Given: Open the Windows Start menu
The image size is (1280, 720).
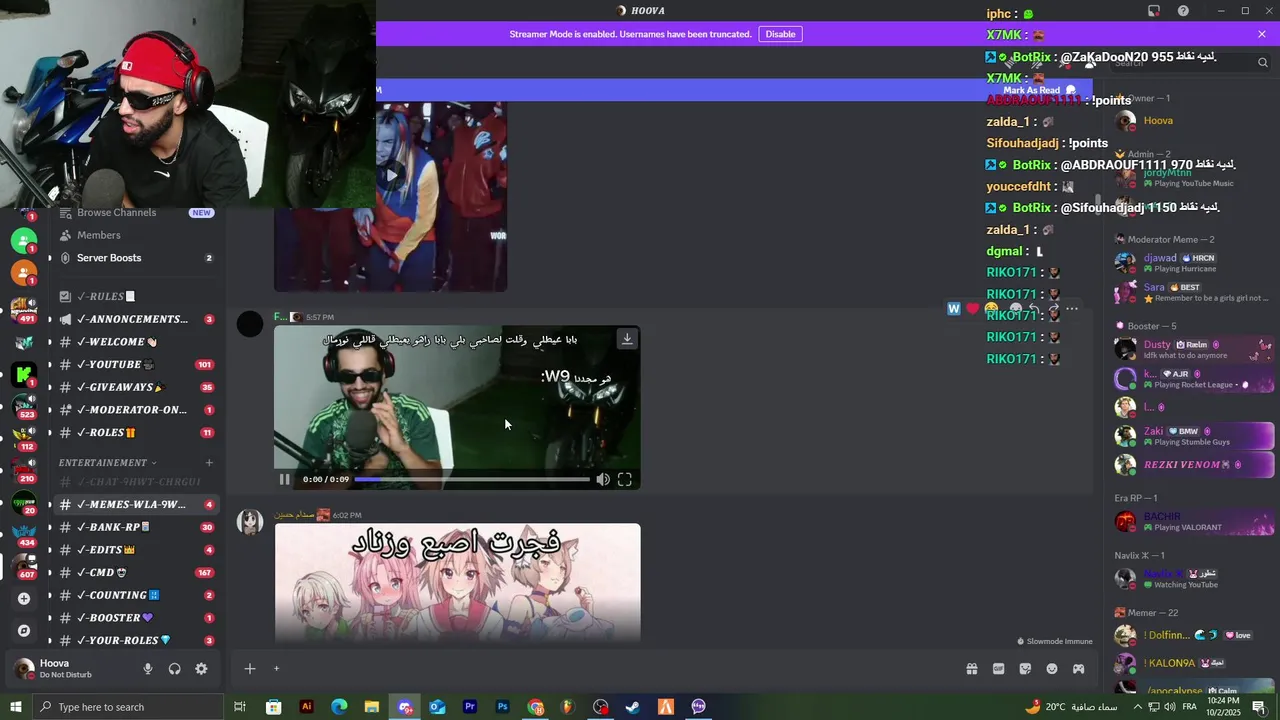Looking at the screenshot, I should point(15,707).
